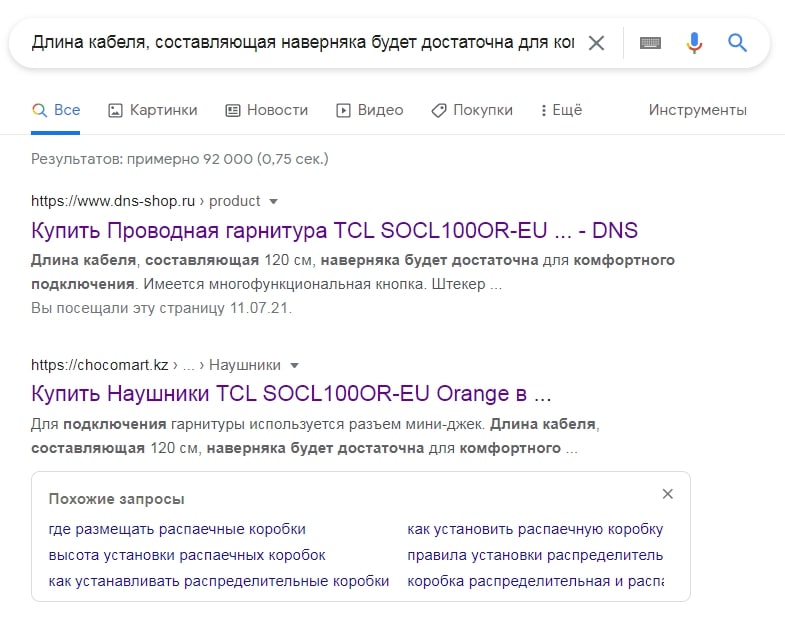Open 'как установить распаечную коробку' suggestion

point(535,529)
